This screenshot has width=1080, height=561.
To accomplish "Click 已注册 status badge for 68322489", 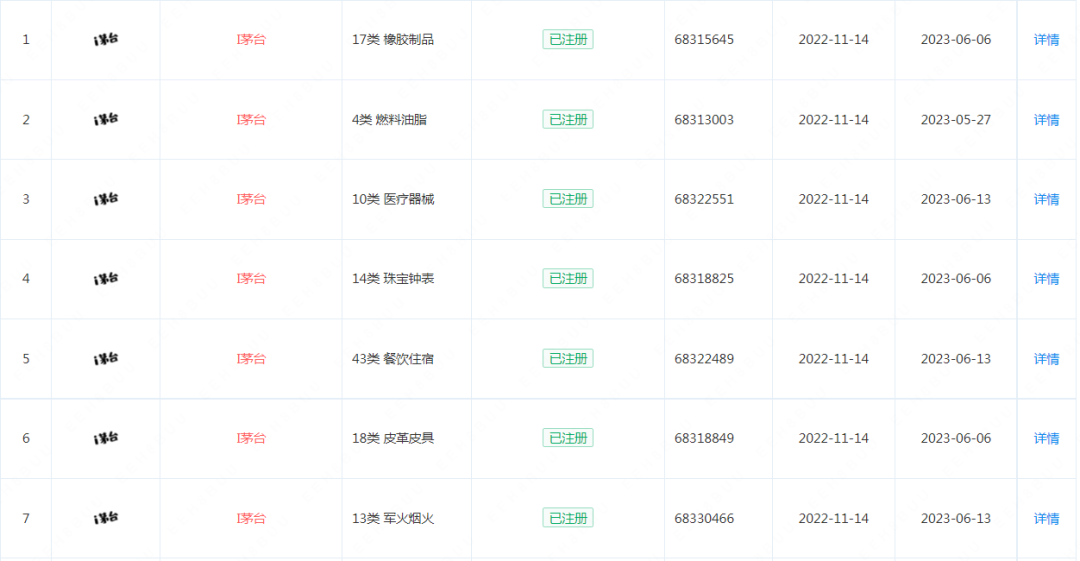I will [x=568, y=358].
